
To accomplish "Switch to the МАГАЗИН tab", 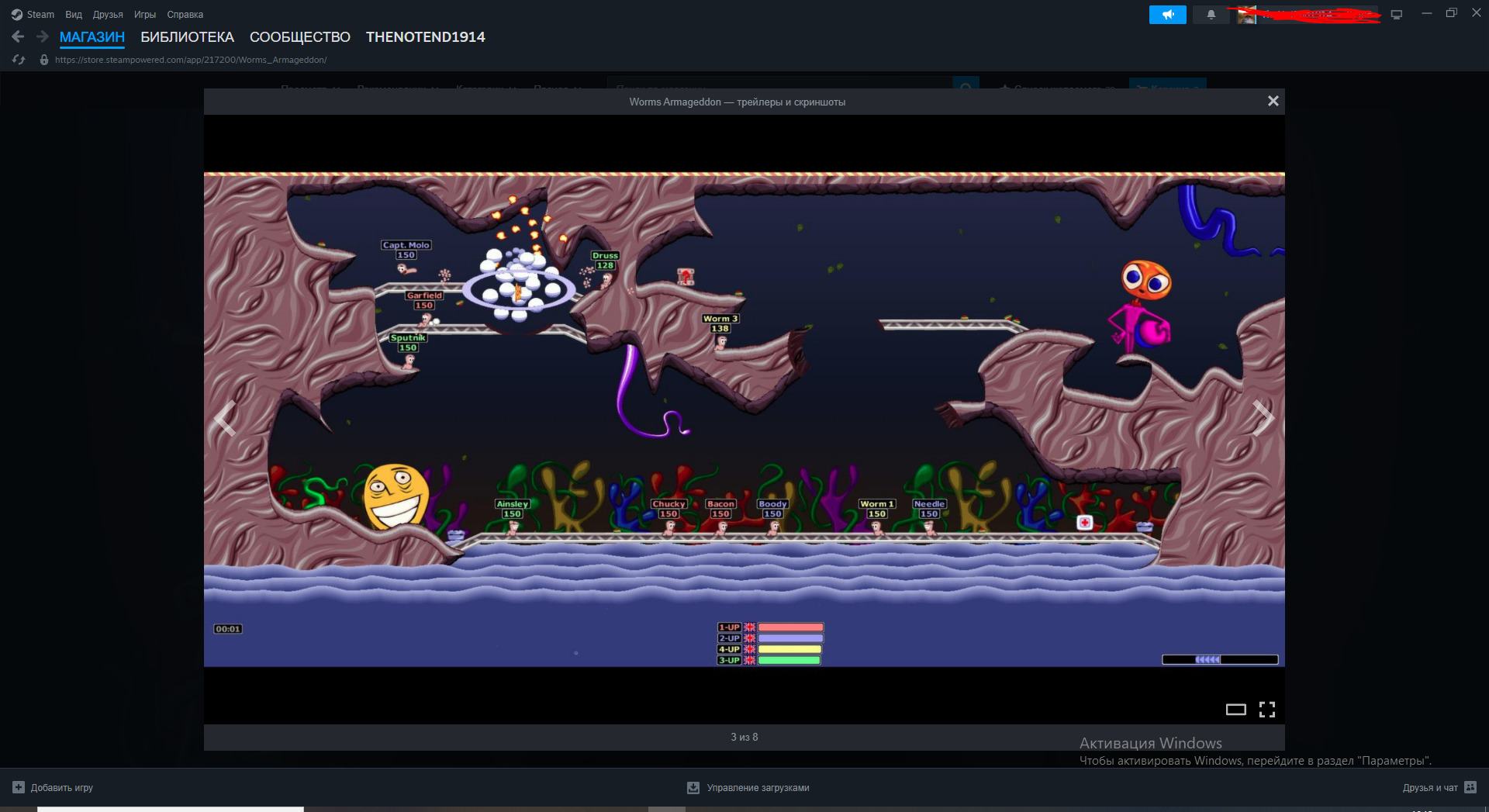I will (92, 37).
